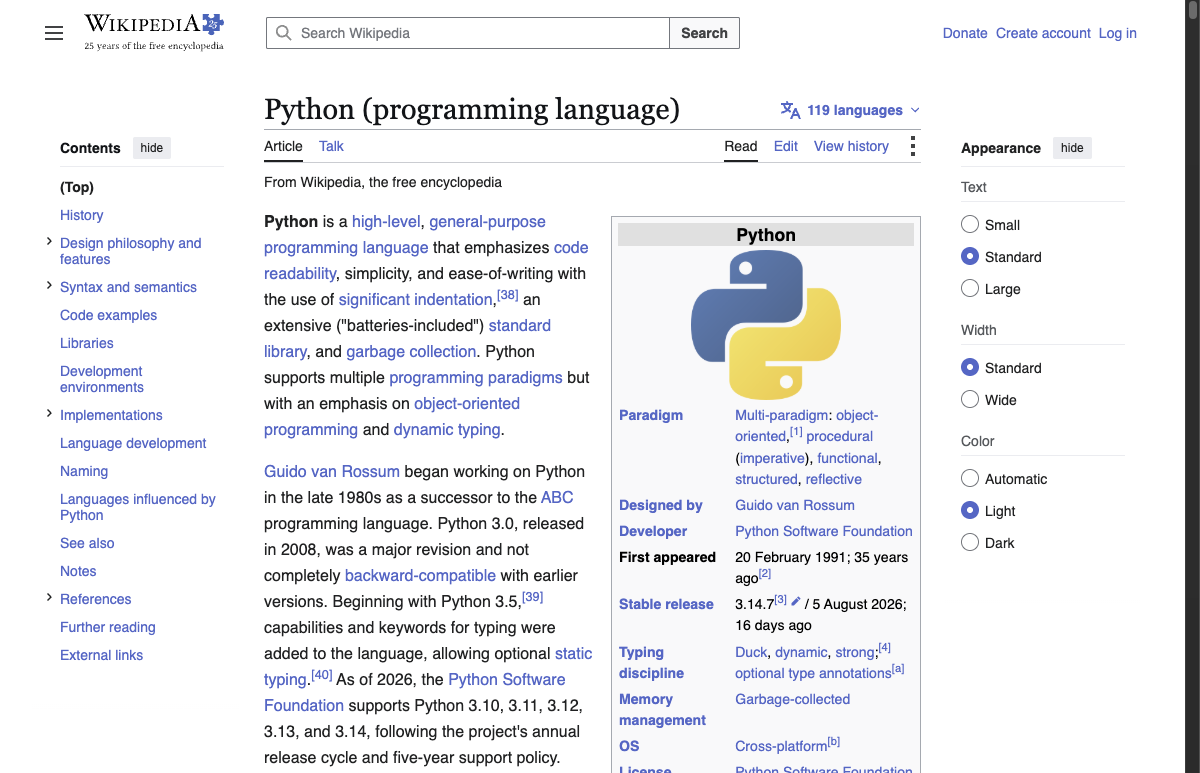Click the language translate icon
1200x773 pixels.
790,110
